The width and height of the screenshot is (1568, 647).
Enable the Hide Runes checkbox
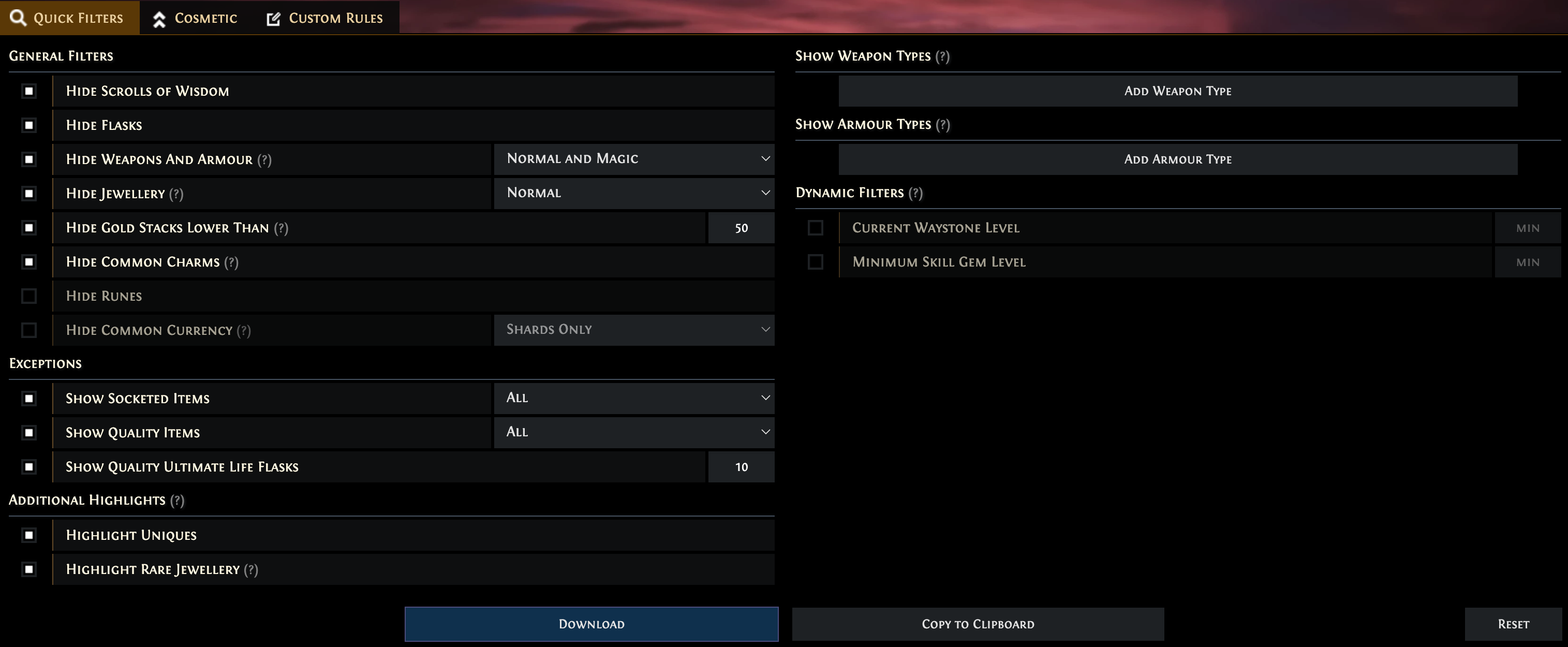pos(28,297)
